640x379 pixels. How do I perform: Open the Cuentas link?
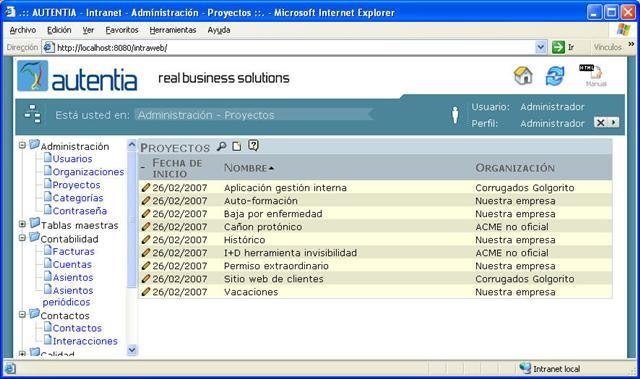pos(72,264)
